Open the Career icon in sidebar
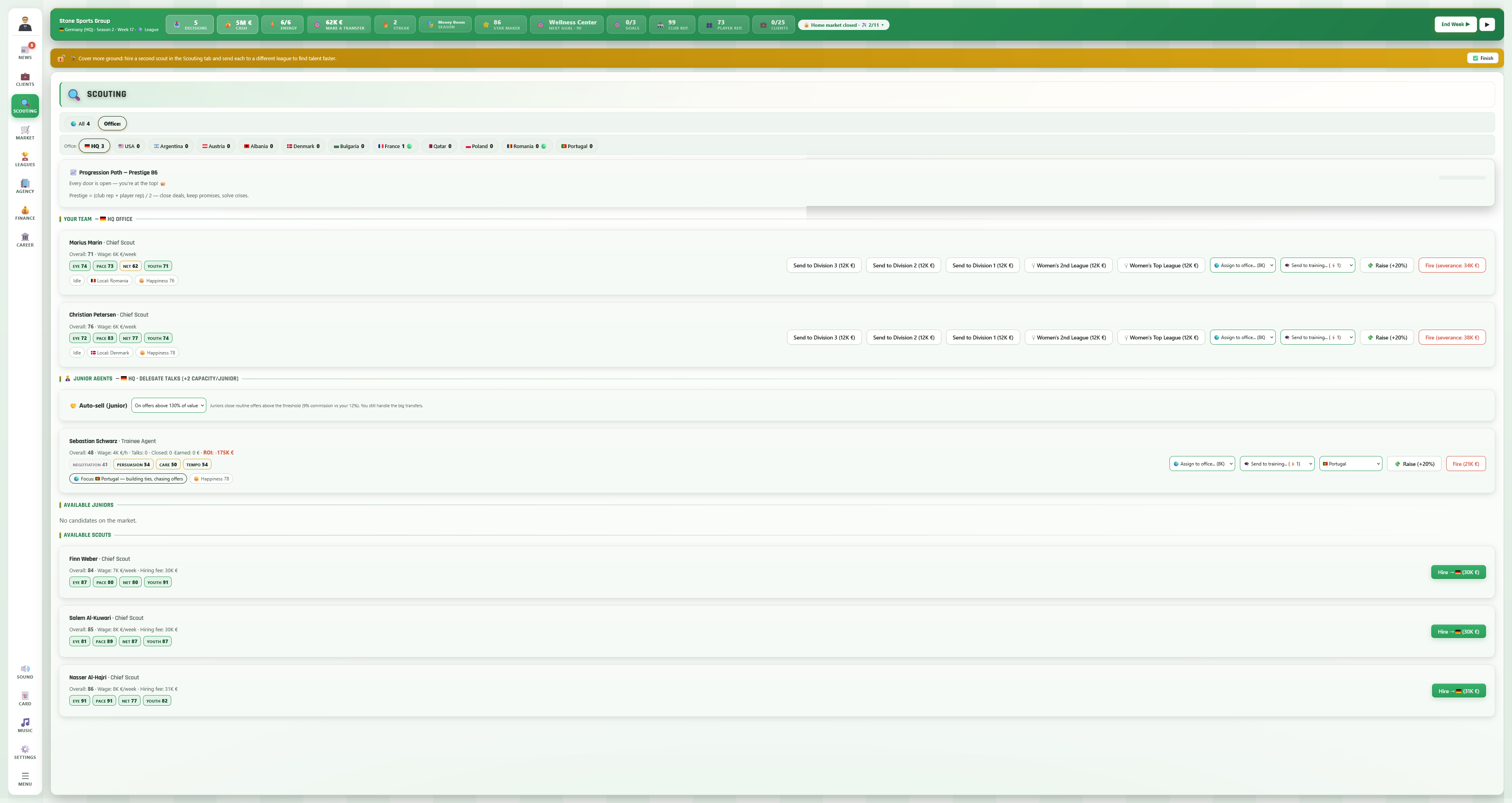The width and height of the screenshot is (1512, 803). click(25, 239)
